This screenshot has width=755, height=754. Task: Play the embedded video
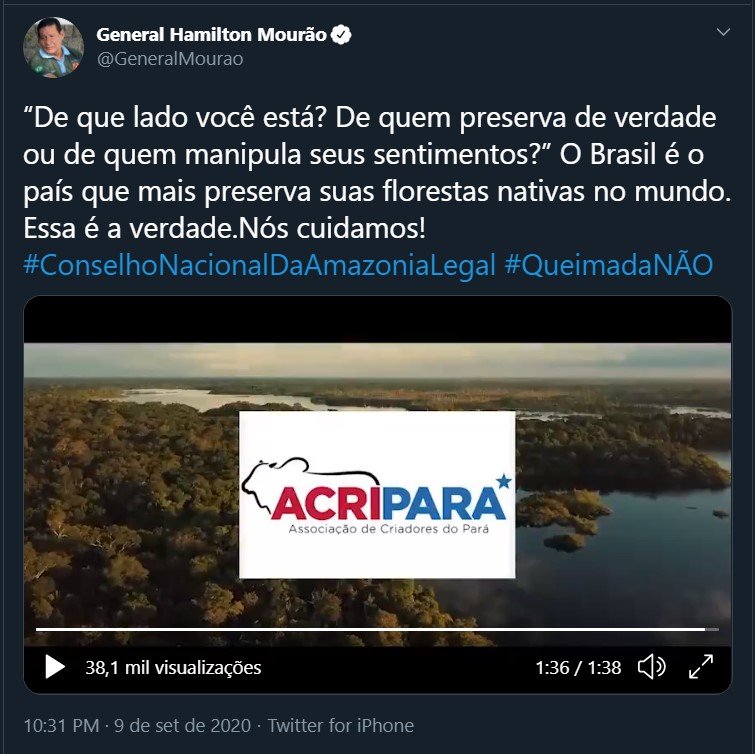[x=55, y=667]
